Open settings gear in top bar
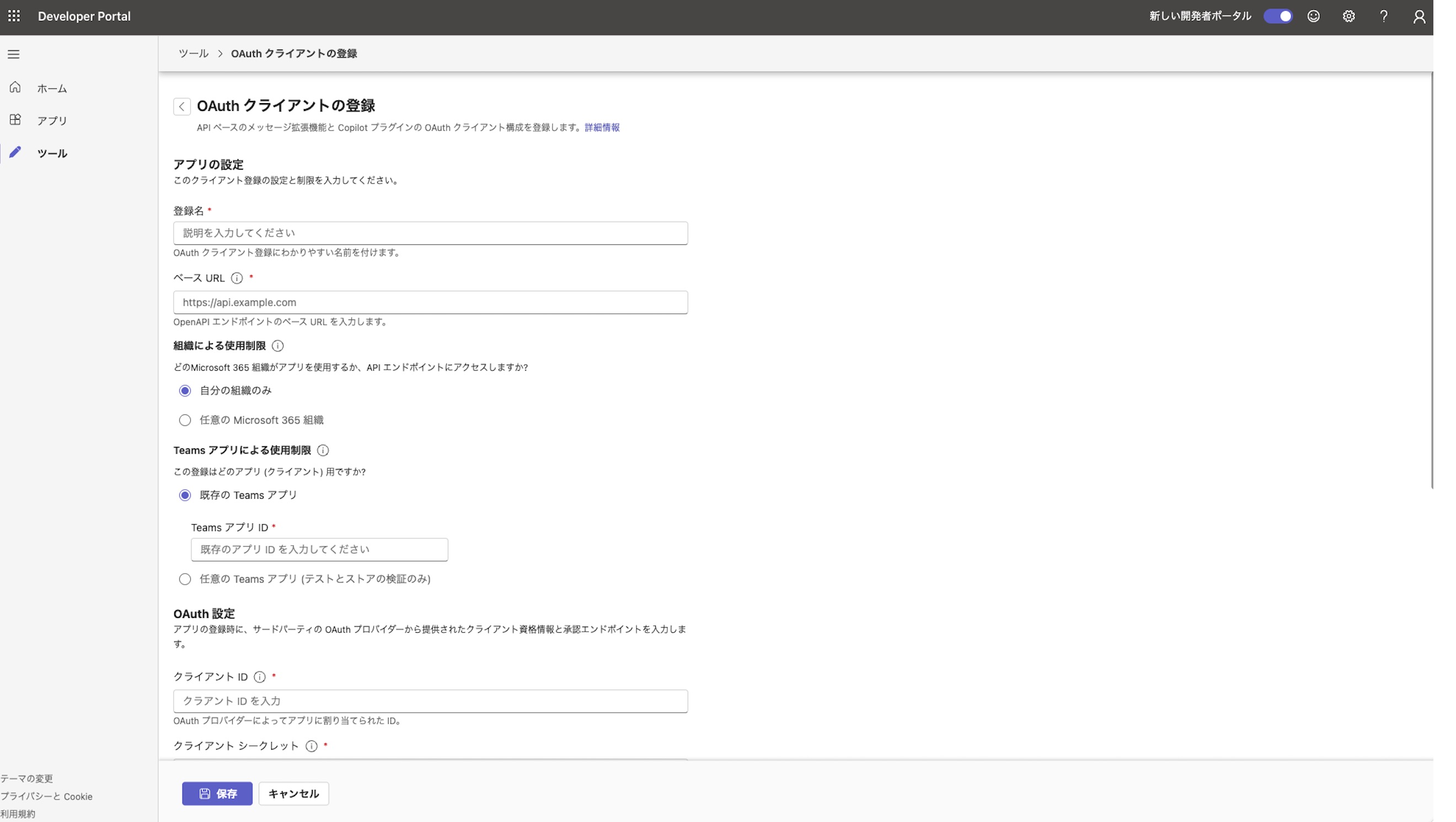The image size is (1456, 822). [x=1348, y=17]
